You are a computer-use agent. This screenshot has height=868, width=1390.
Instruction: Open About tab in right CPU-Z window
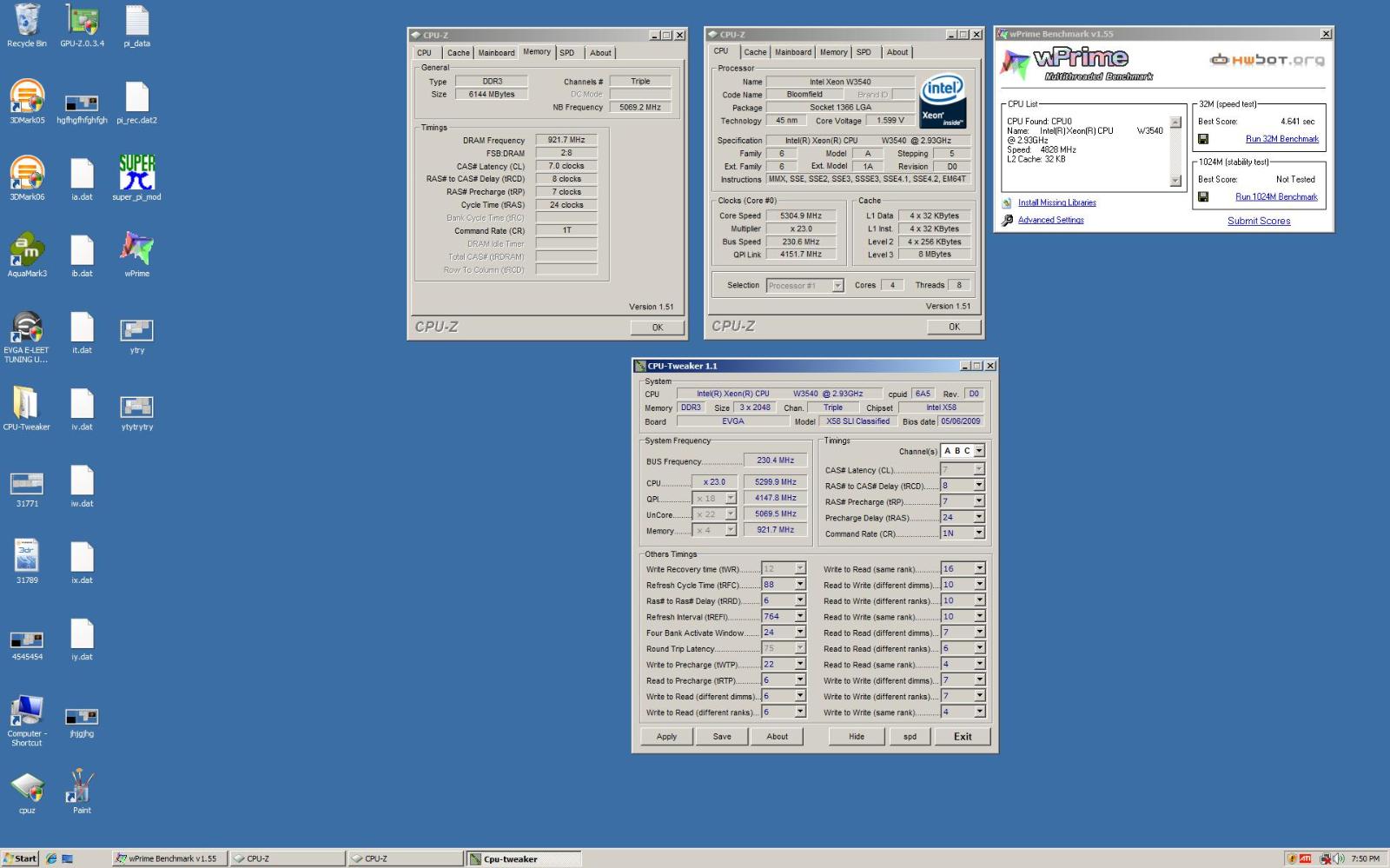(x=897, y=52)
